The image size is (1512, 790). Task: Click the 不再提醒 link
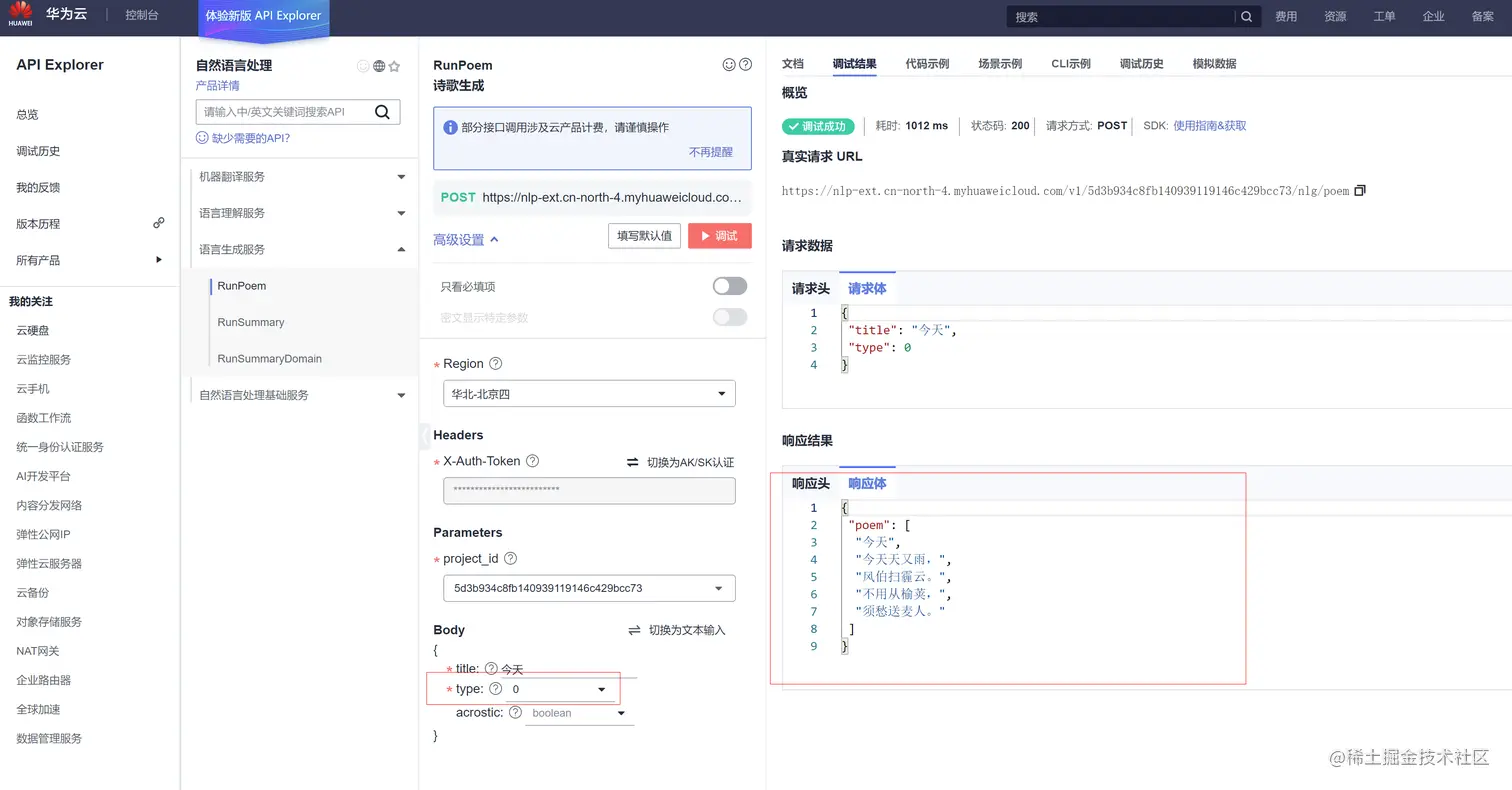710,152
